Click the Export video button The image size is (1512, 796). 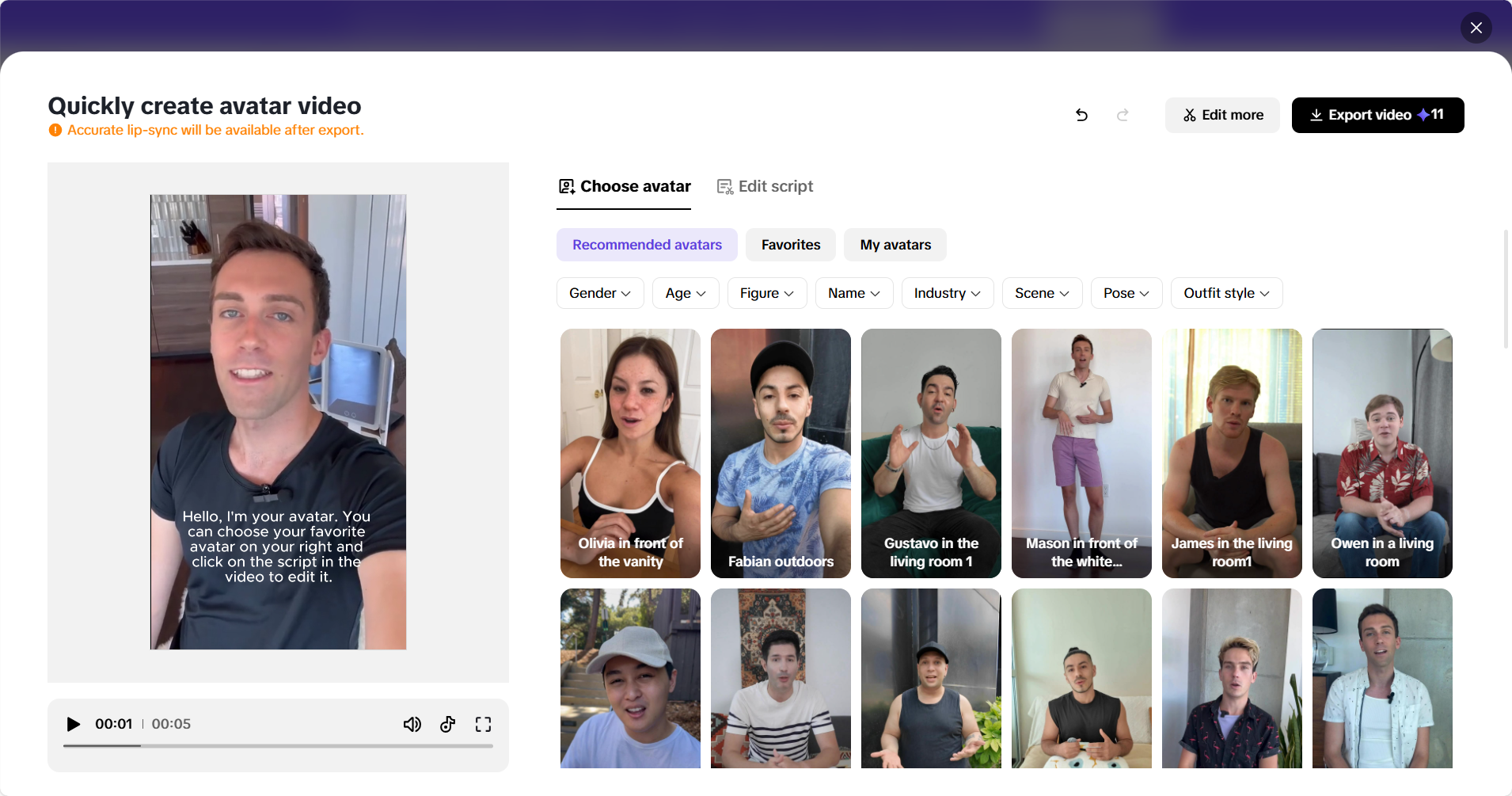(1376, 115)
